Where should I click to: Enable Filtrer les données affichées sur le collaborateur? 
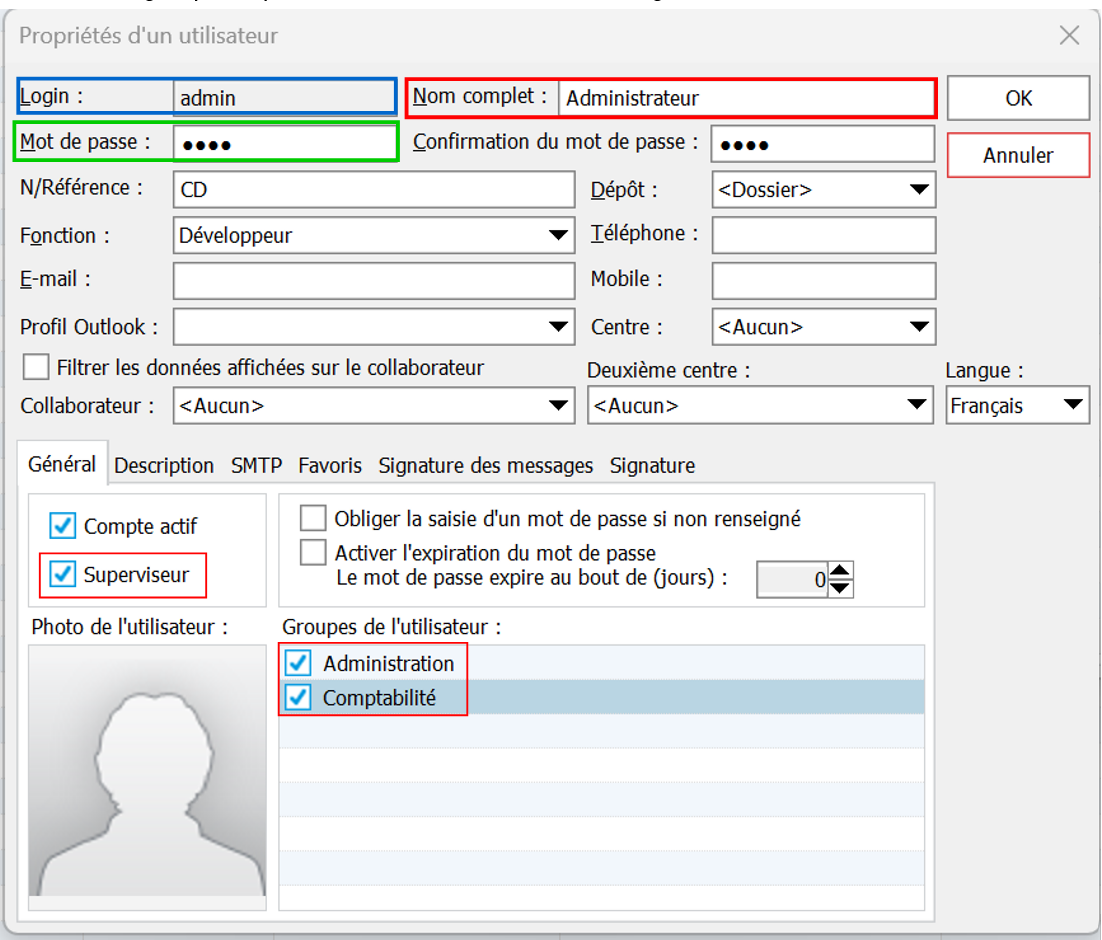[x=36, y=368]
